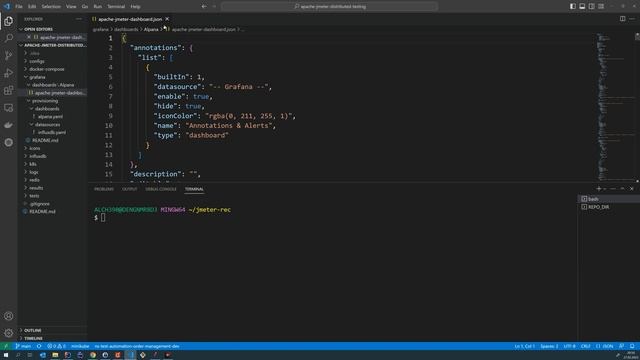Collapse the datasources folder
This screenshot has width=640, height=360.
[47, 124]
